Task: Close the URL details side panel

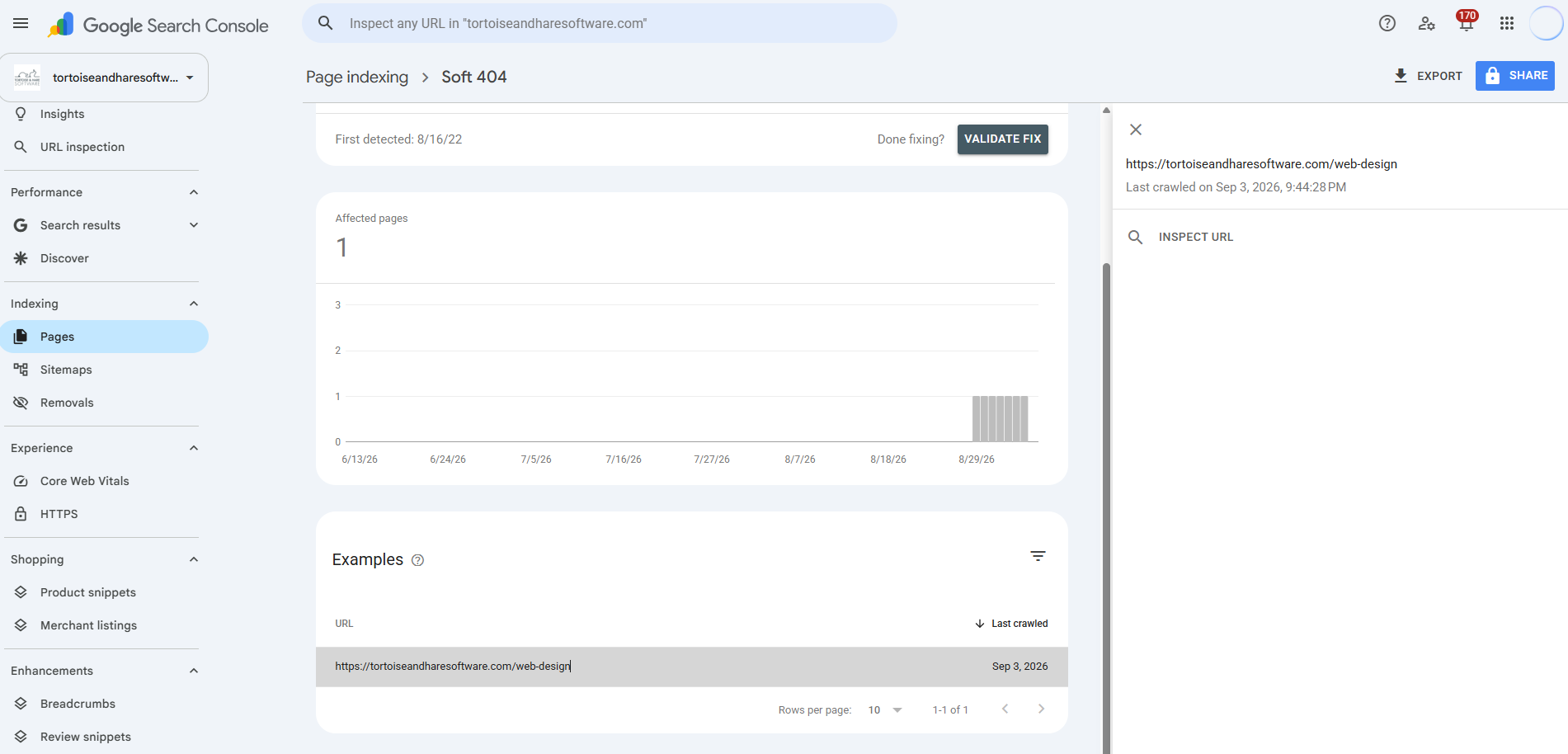Action: pyautogui.click(x=1136, y=130)
